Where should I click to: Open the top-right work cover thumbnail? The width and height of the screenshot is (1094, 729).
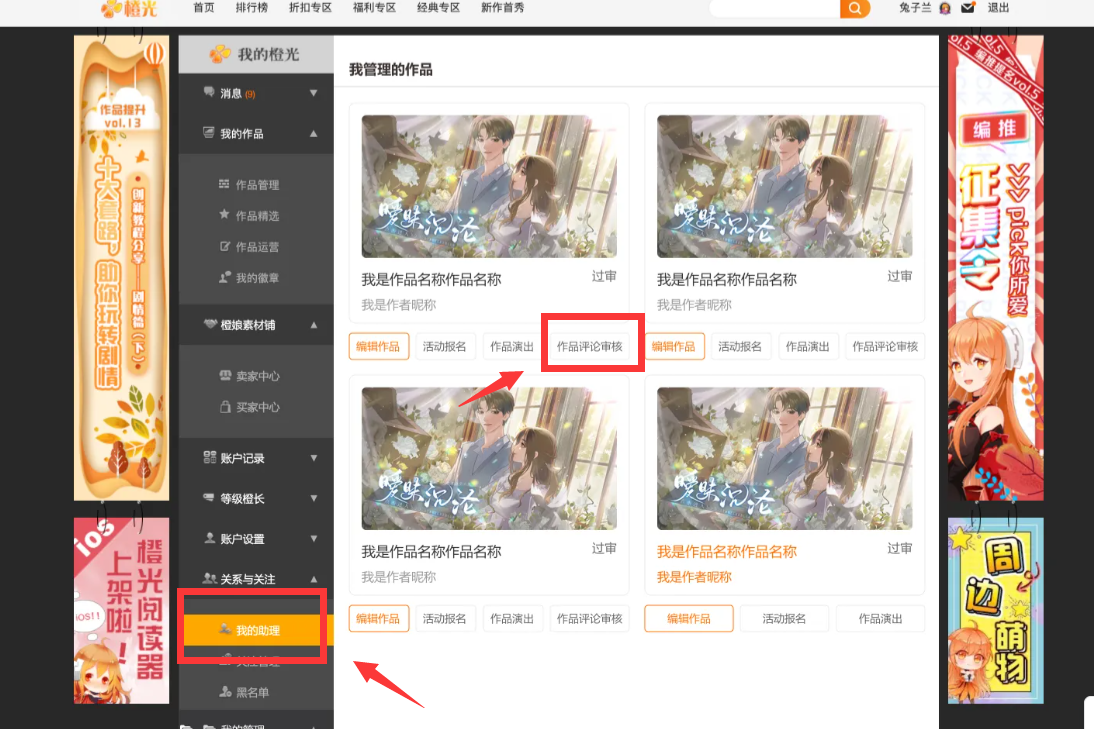(x=785, y=186)
